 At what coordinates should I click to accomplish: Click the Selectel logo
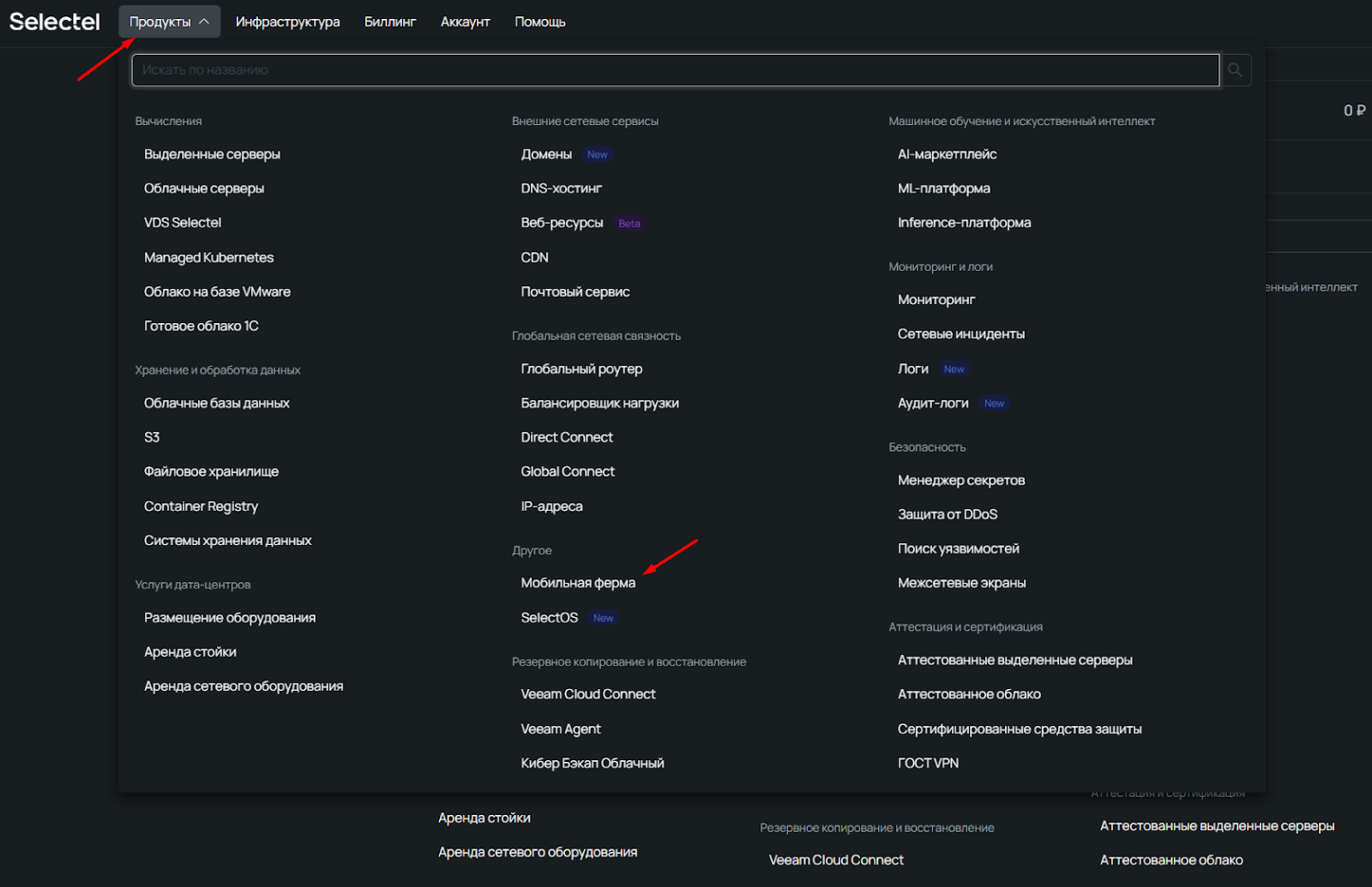tap(55, 22)
